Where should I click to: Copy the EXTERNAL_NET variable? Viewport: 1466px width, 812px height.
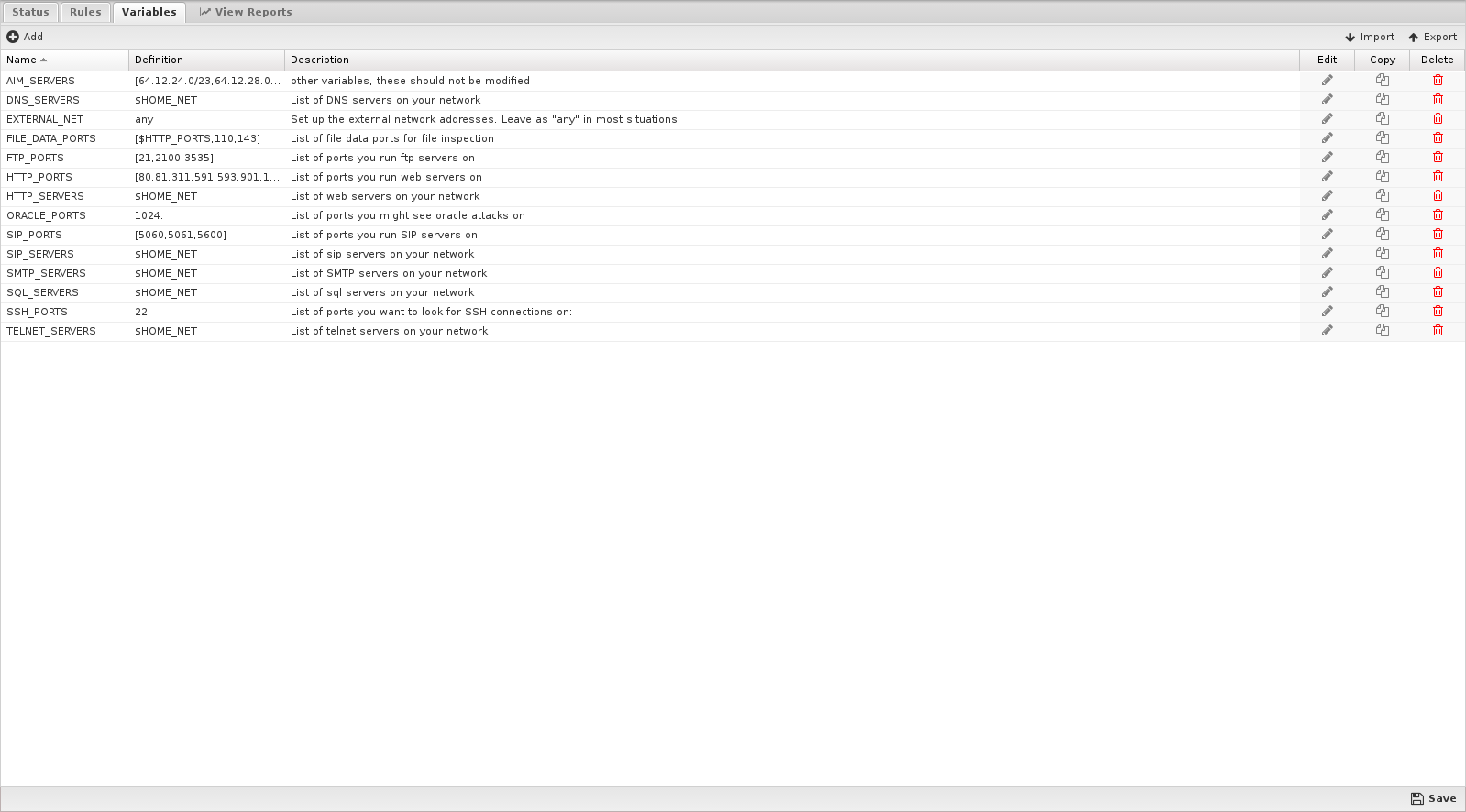(1382, 119)
